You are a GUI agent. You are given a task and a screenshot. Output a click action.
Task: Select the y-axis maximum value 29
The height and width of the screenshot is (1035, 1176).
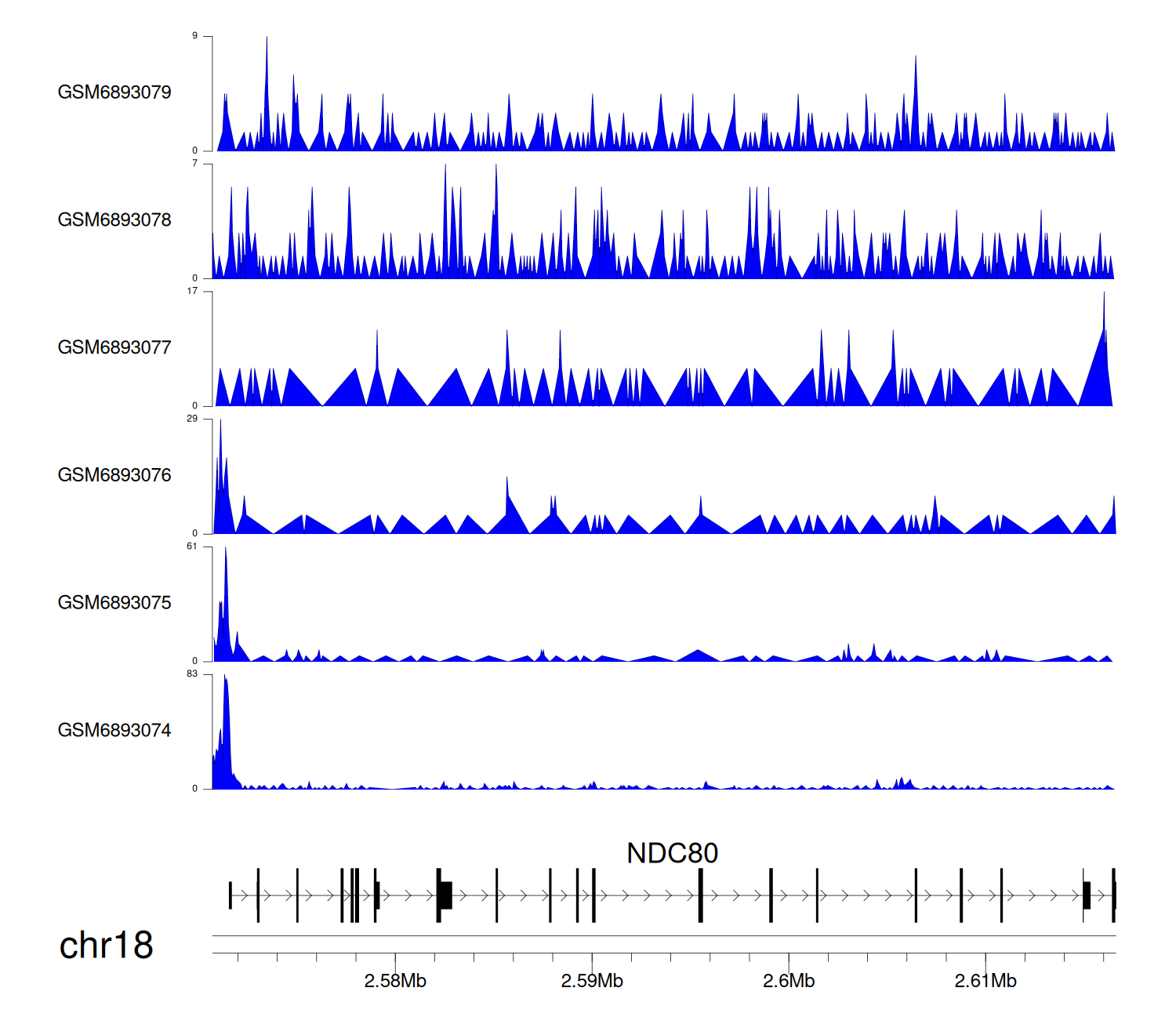[x=192, y=419]
